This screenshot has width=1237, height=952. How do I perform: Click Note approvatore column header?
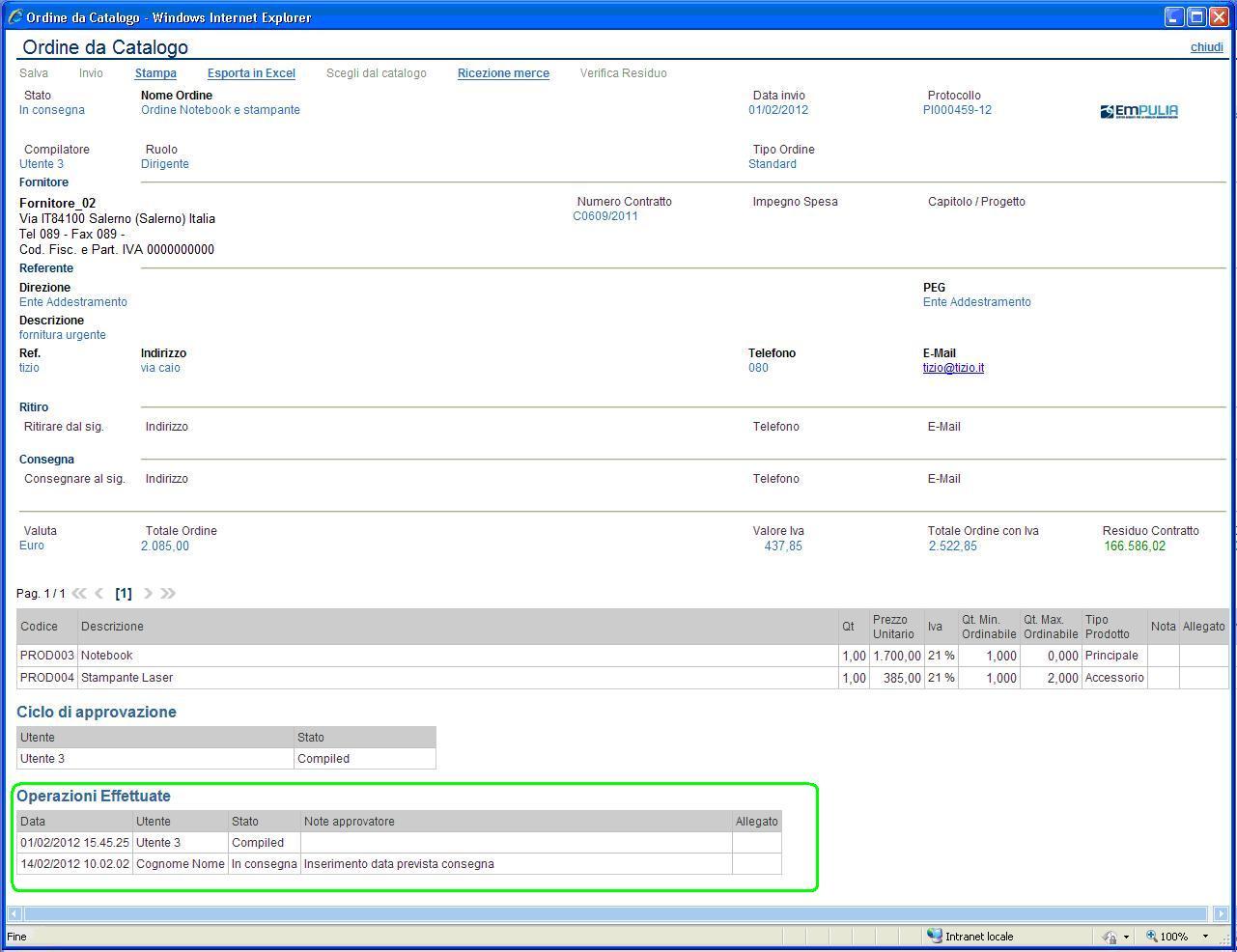(x=517, y=822)
